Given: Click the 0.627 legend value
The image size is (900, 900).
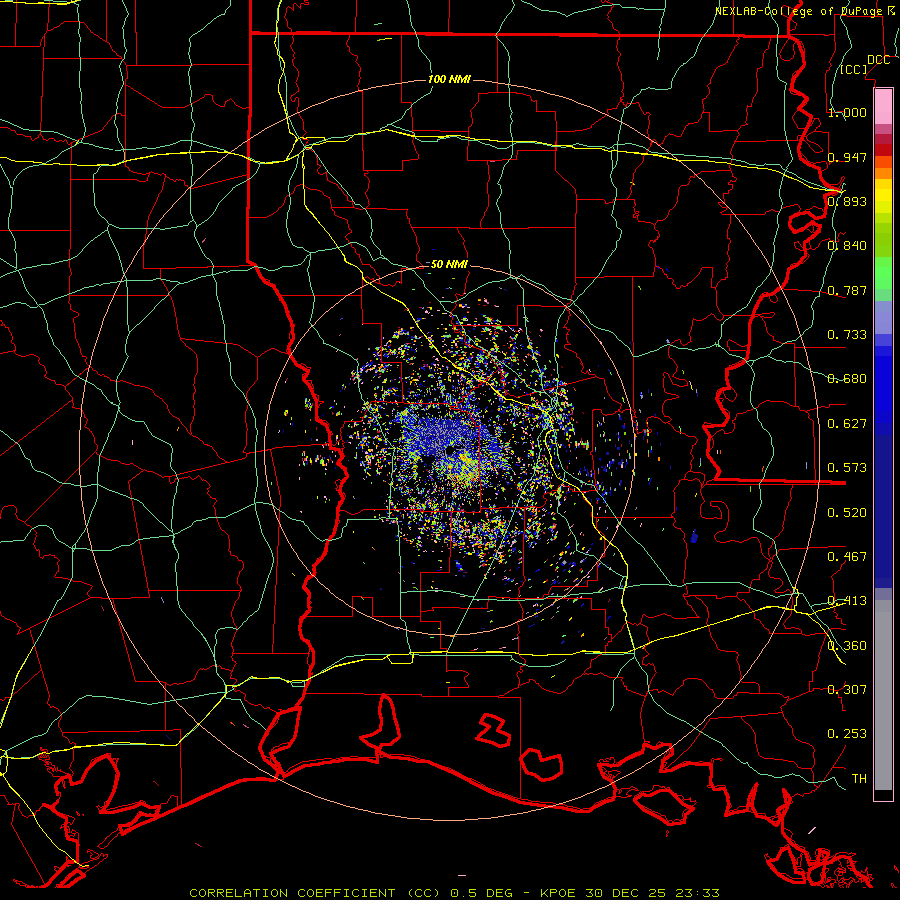Looking at the screenshot, I should tap(847, 424).
